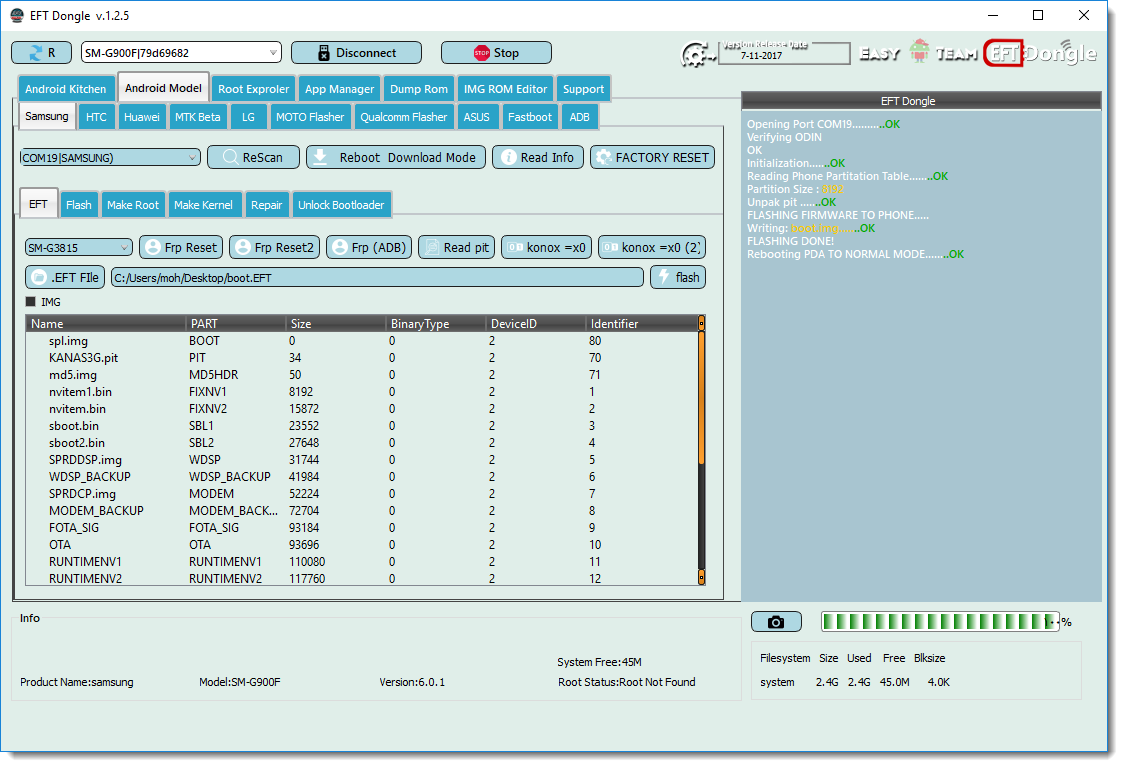The height and width of the screenshot is (767, 1123).
Task: Open the .EFT File browse button
Action: (x=65, y=277)
